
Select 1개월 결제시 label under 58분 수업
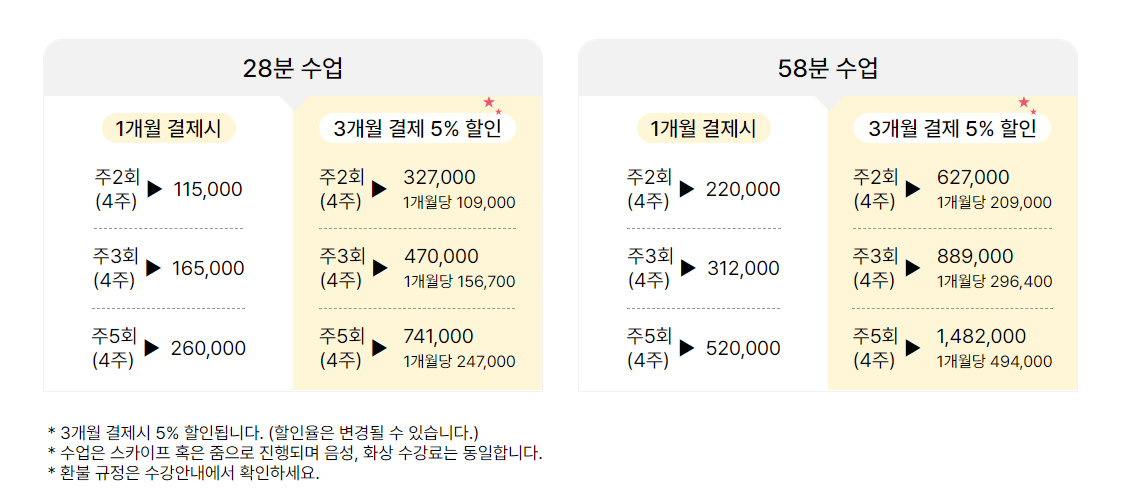703,129
